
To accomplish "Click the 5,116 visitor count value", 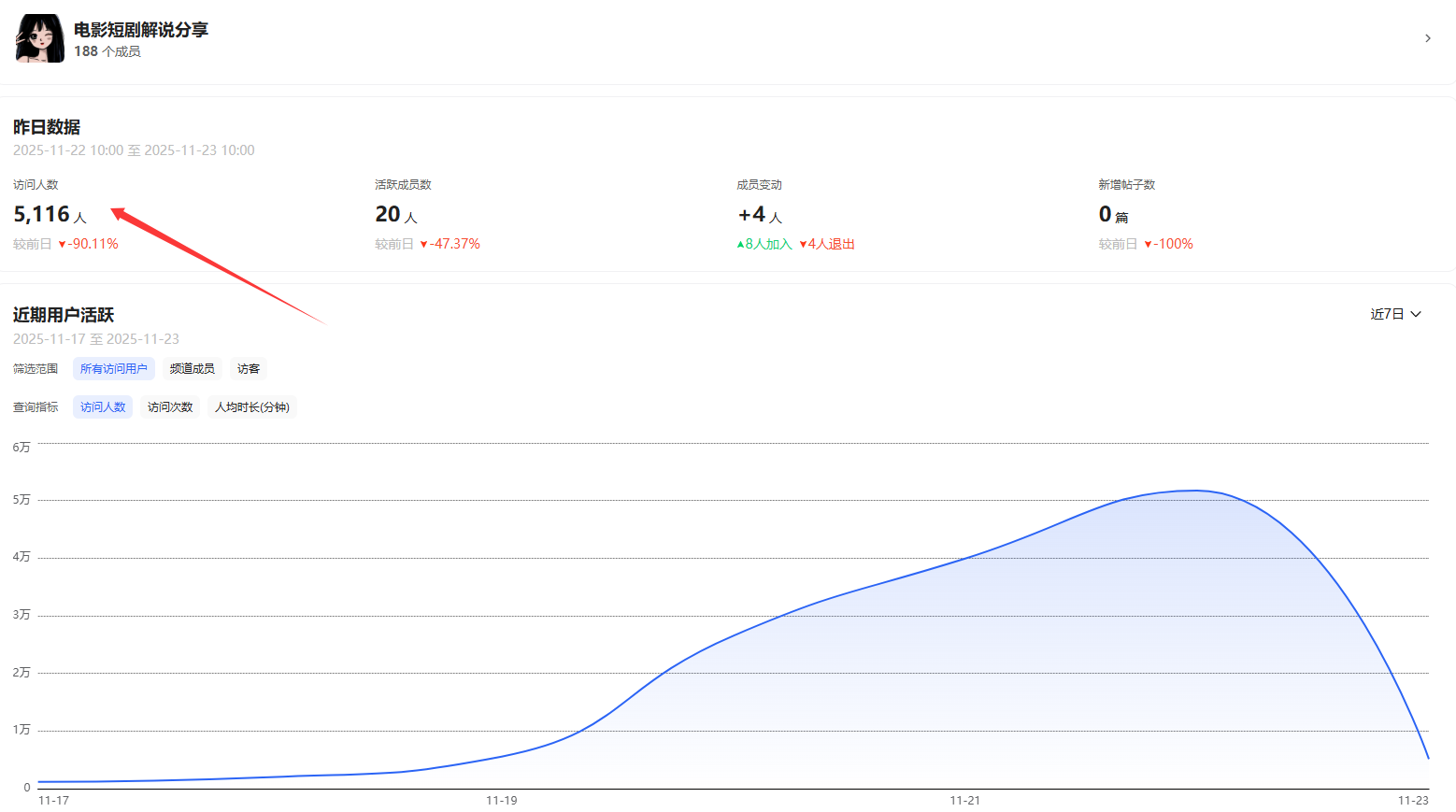I will click(x=42, y=215).
